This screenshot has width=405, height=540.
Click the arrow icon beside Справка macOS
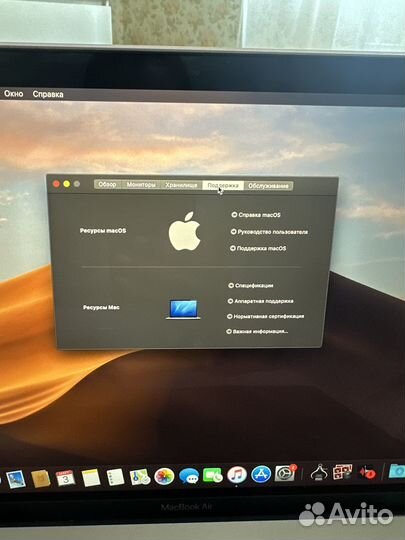click(x=234, y=215)
